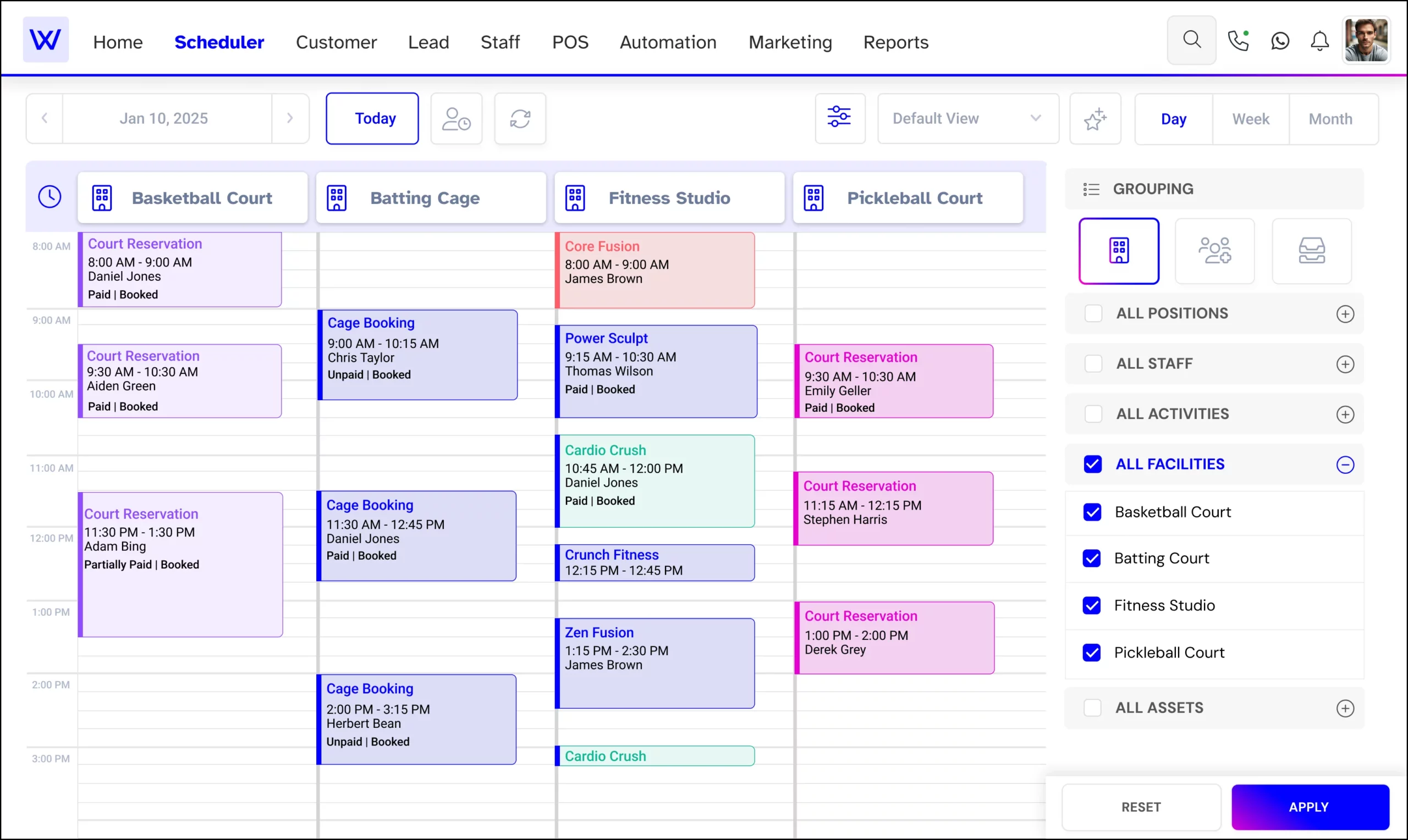Click the refresh schedule icon
Screen dimensions: 1408x840
point(520,118)
